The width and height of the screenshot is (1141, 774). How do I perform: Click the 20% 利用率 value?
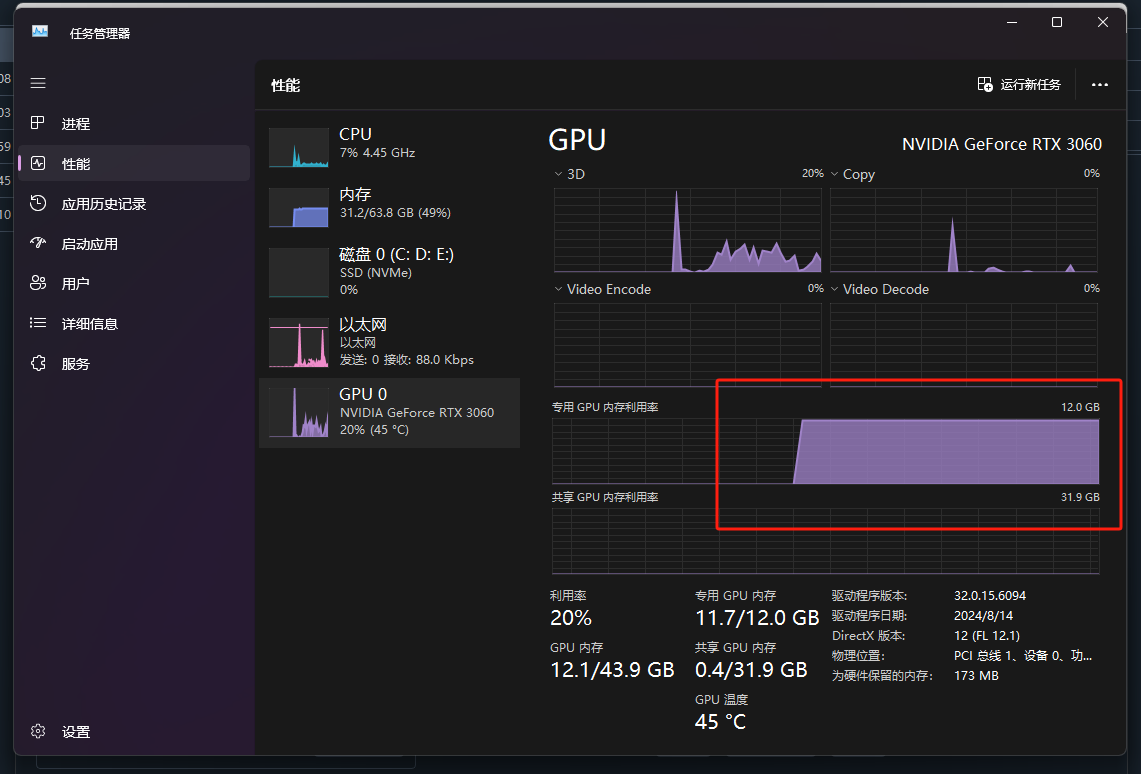571,618
